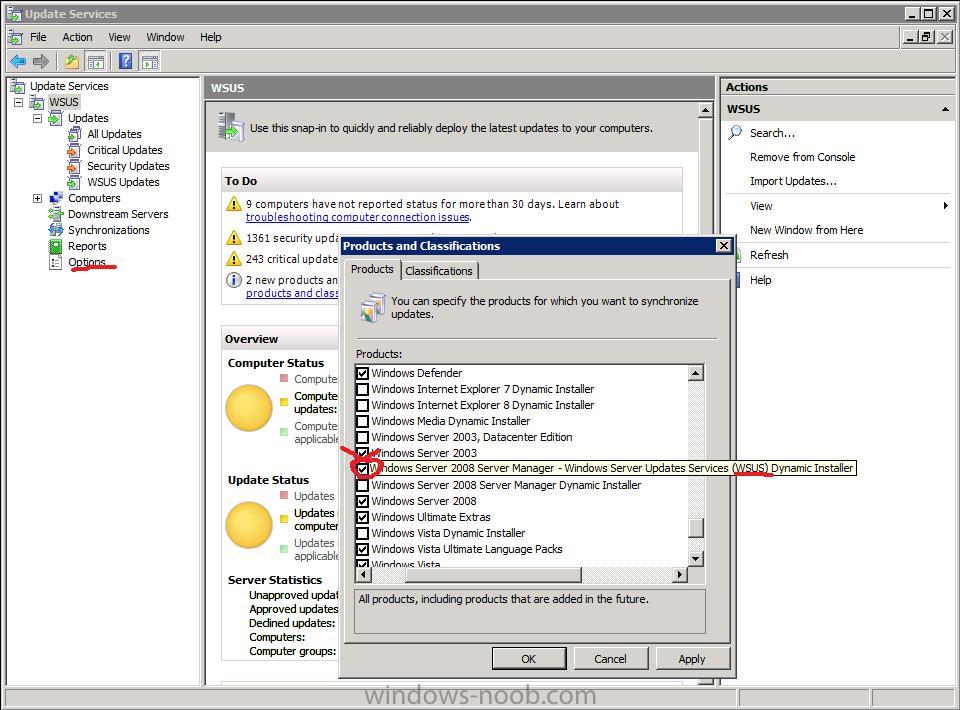Expand the Computers tree node
960x710 pixels.
click(x=37, y=198)
